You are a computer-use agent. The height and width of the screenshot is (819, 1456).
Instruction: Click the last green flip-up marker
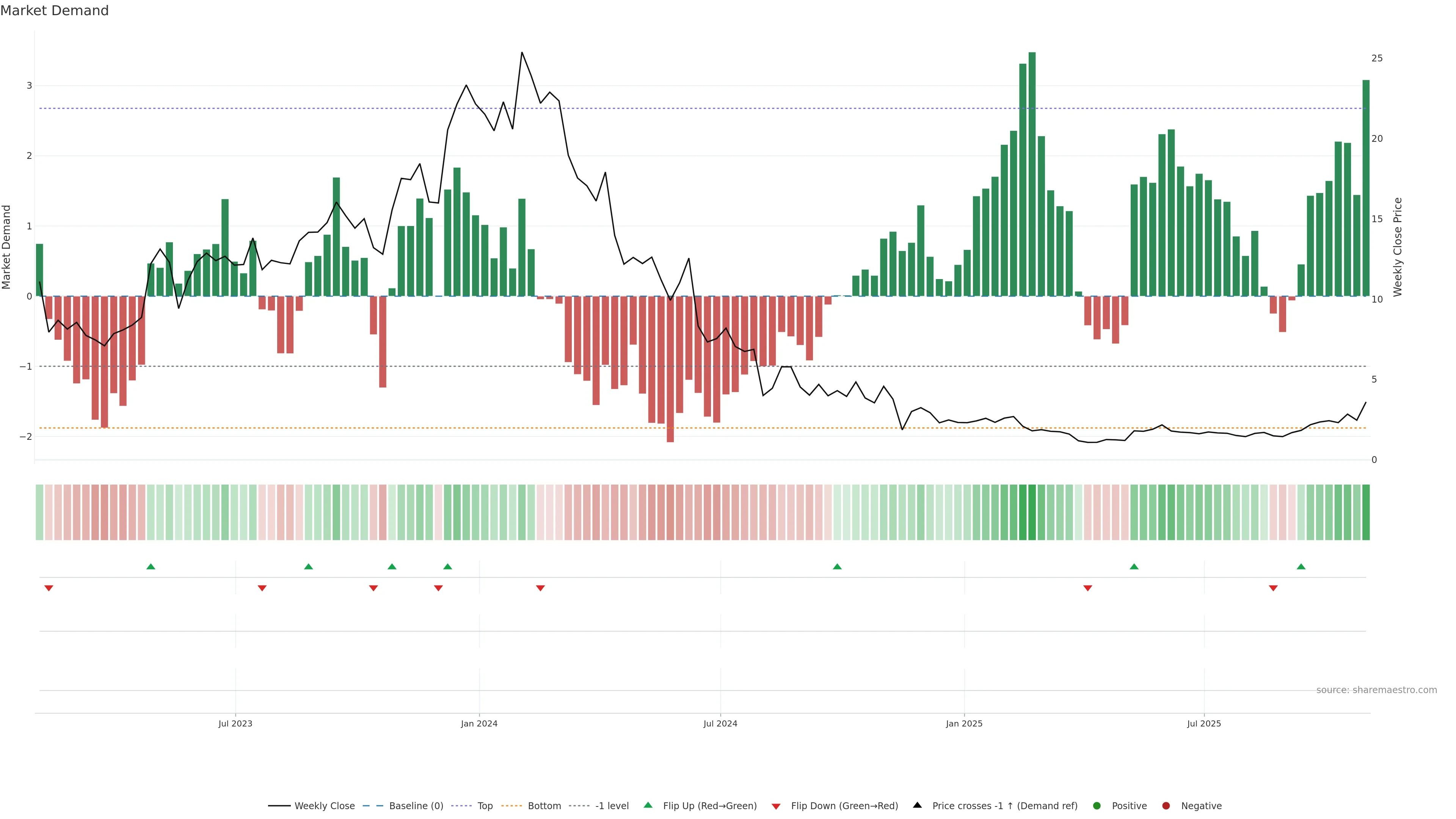pos(1301,566)
